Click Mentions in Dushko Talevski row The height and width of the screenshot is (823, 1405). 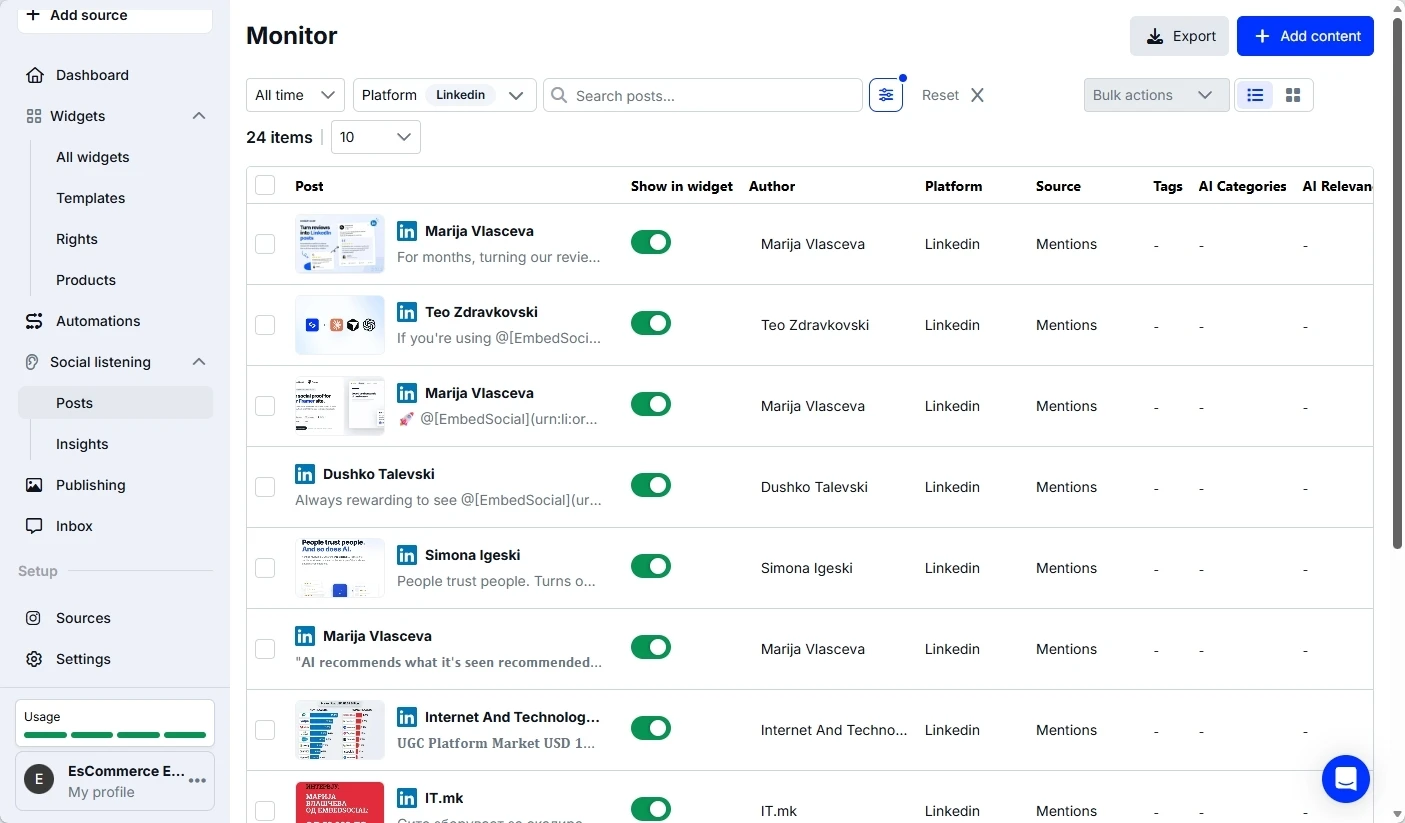pyautogui.click(x=1066, y=487)
